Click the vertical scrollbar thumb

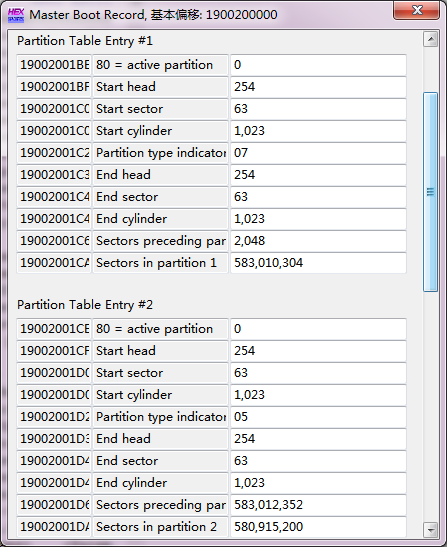tap(431, 192)
